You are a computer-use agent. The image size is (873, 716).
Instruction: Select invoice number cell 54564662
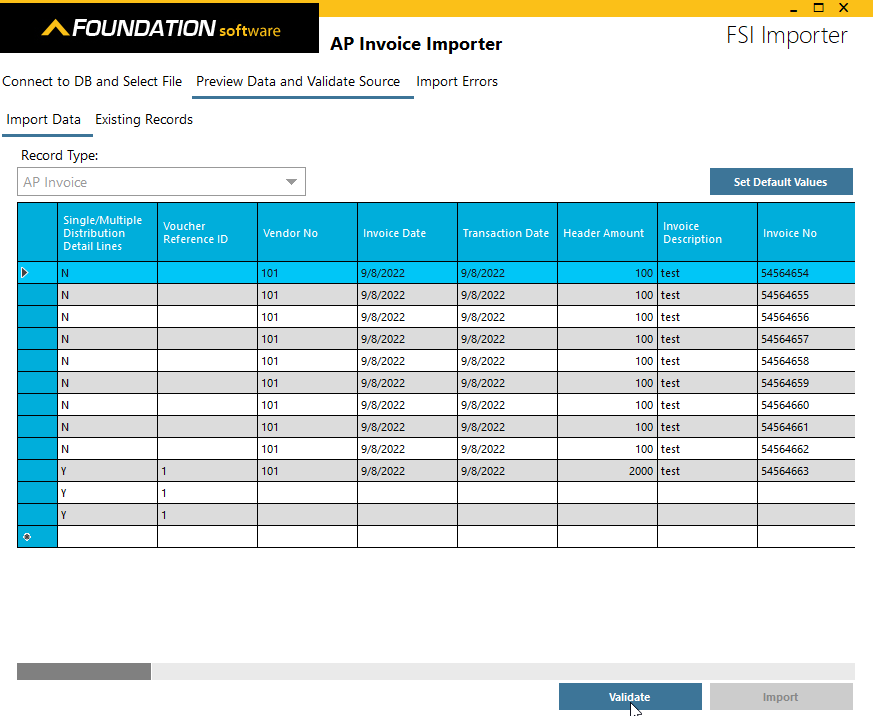click(x=806, y=449)
